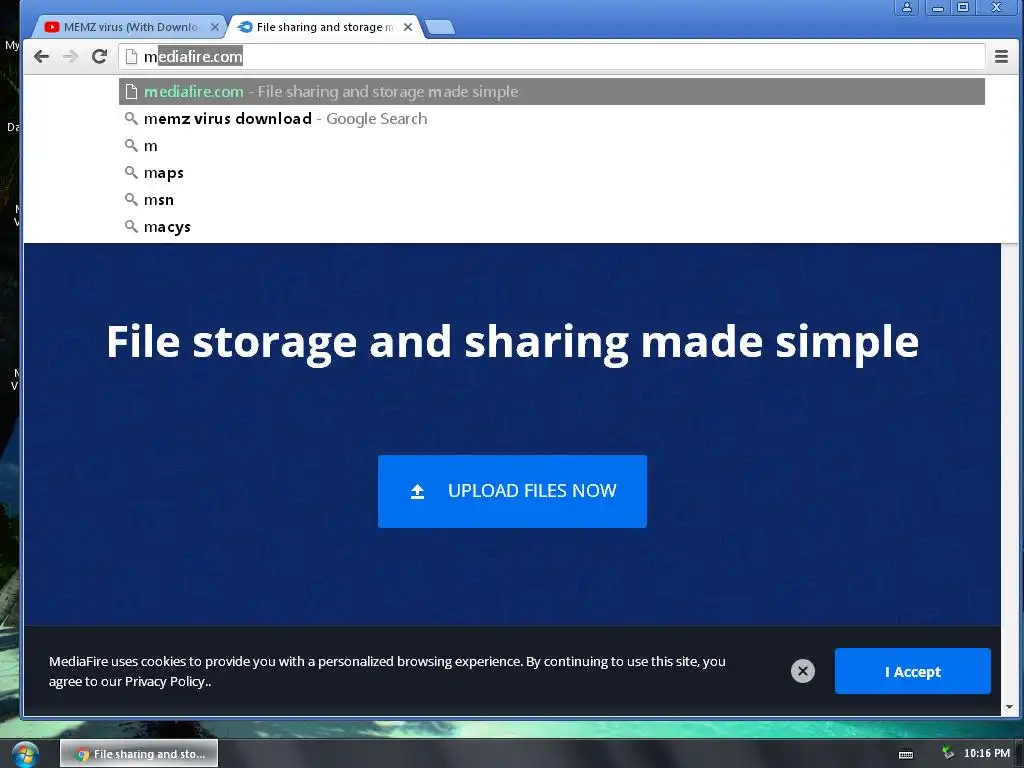The image size is (1024, 768).
Task: Close the MEMZ virus tab
Action: (215, 27)
